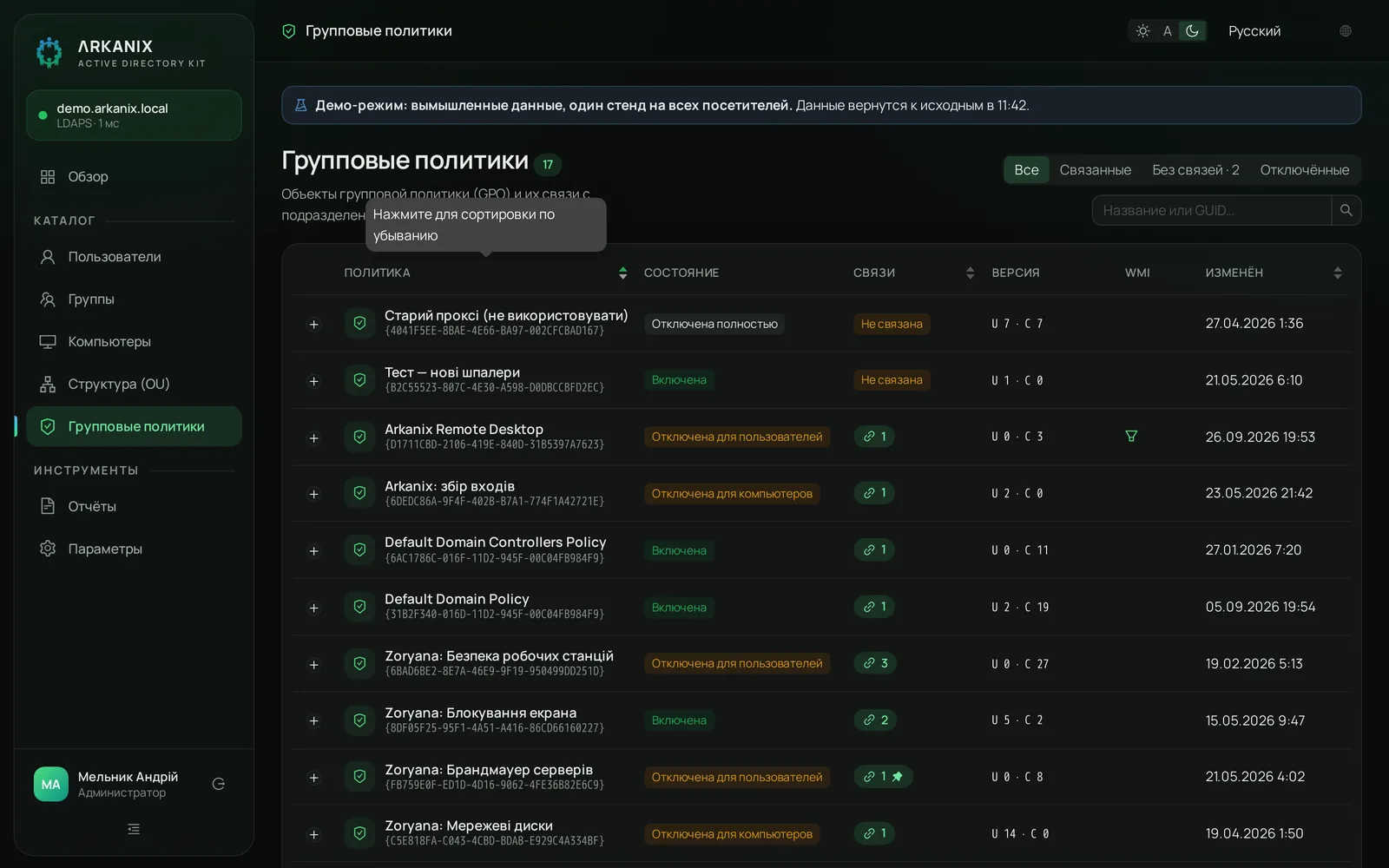Open Обзор in the sidebar

point(134,177)
